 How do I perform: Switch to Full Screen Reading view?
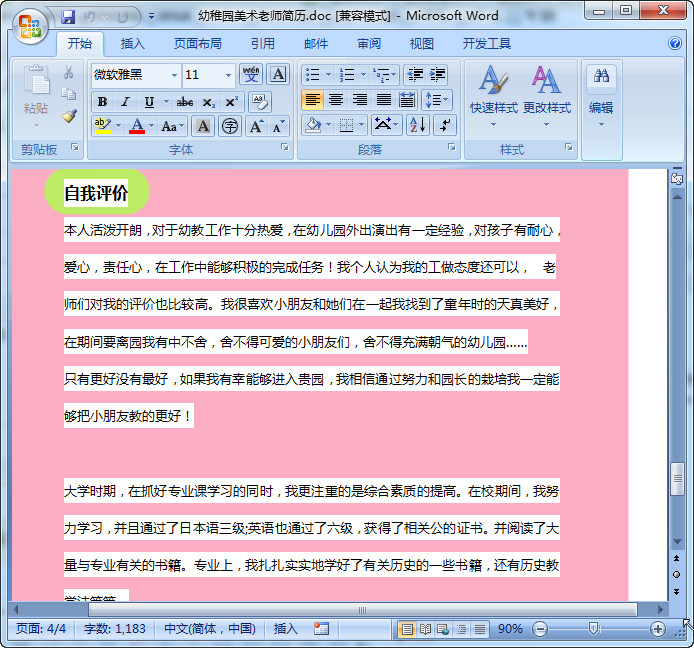(x=425, y=629)
